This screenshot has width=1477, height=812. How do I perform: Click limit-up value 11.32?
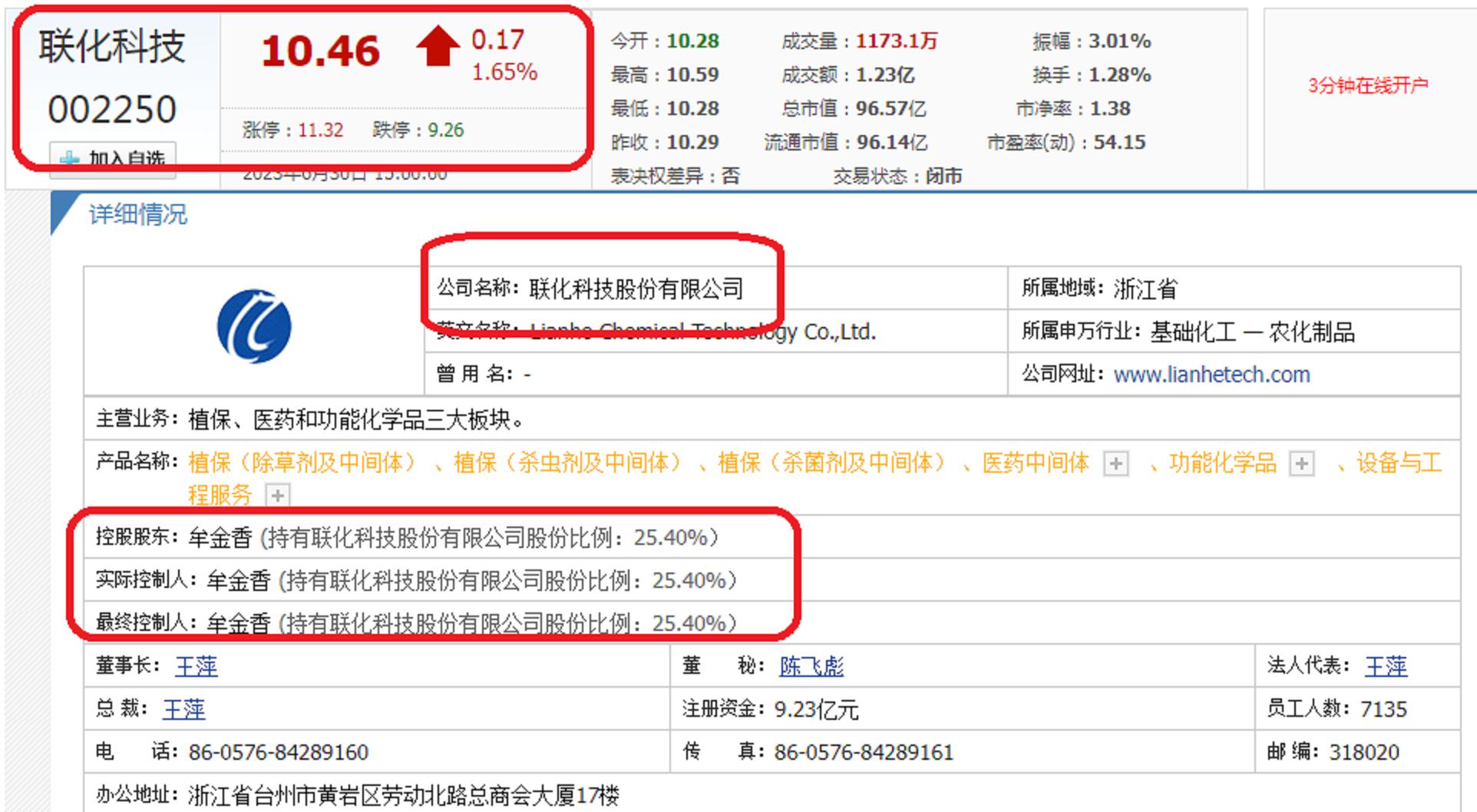click(x=320, y=130)
